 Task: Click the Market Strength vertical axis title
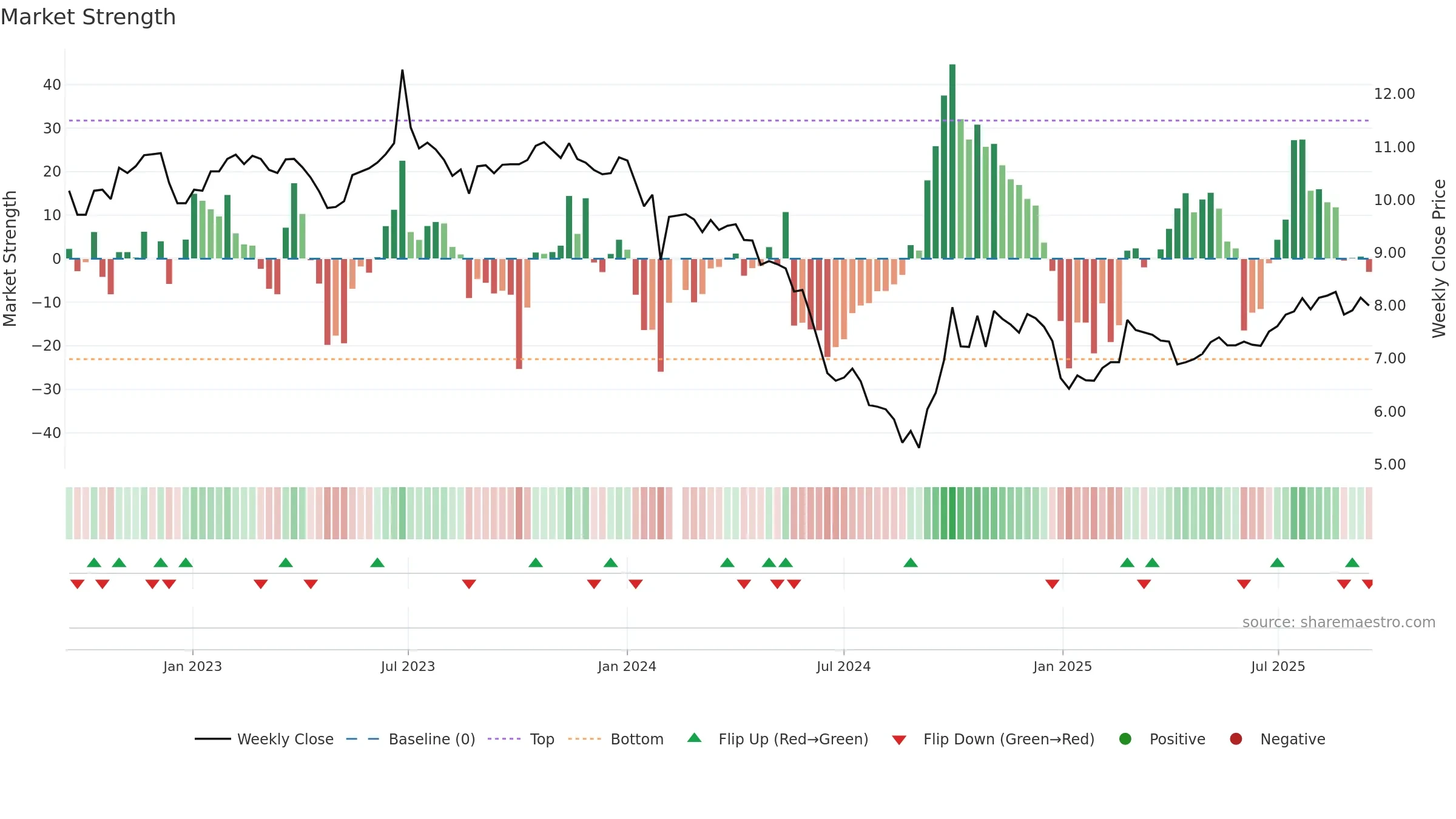click(10, 258)
